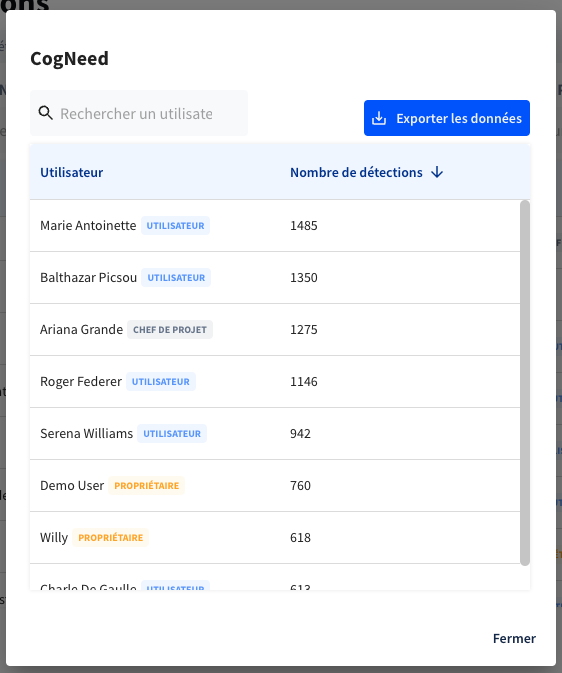Focus the Rechercher un utilisateur field

click(139, 113)
